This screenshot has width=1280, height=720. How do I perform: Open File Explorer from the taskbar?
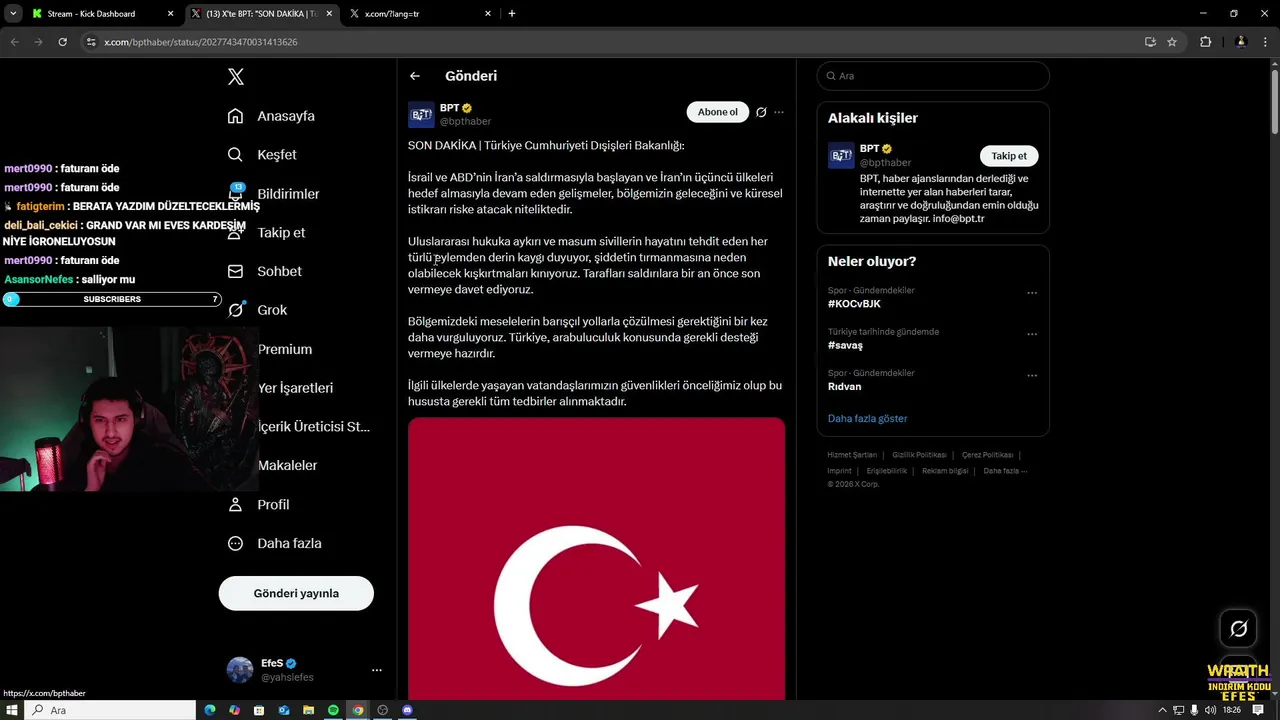click(x=309, y=710)
